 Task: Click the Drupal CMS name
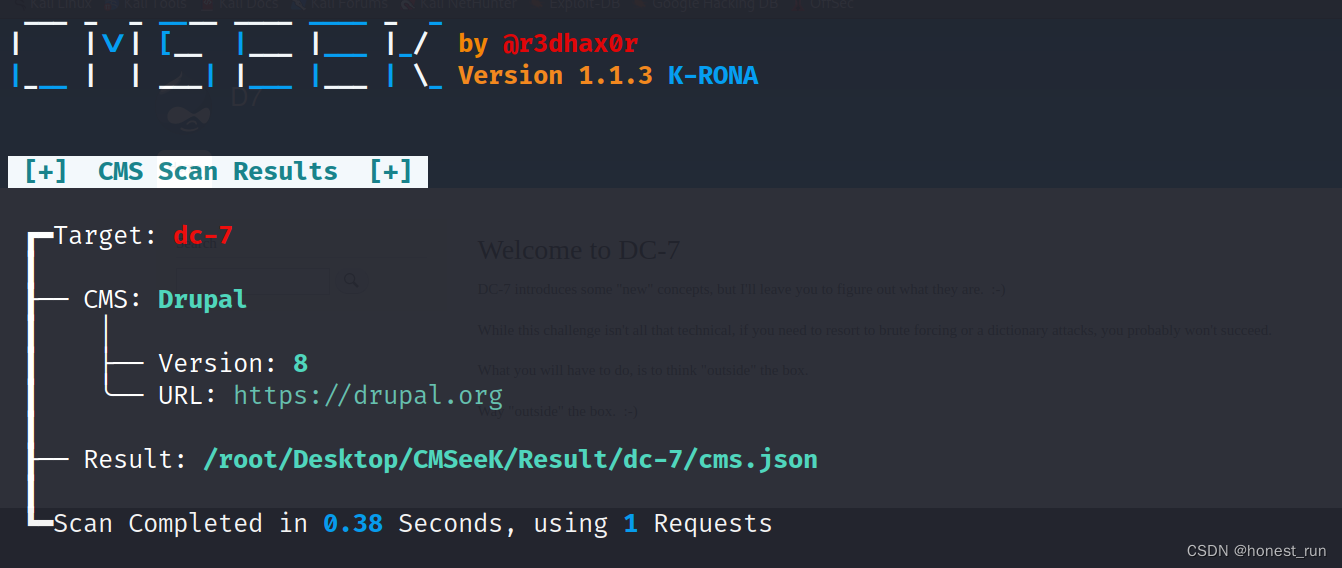pyautogui.click(x=202, y=299)
